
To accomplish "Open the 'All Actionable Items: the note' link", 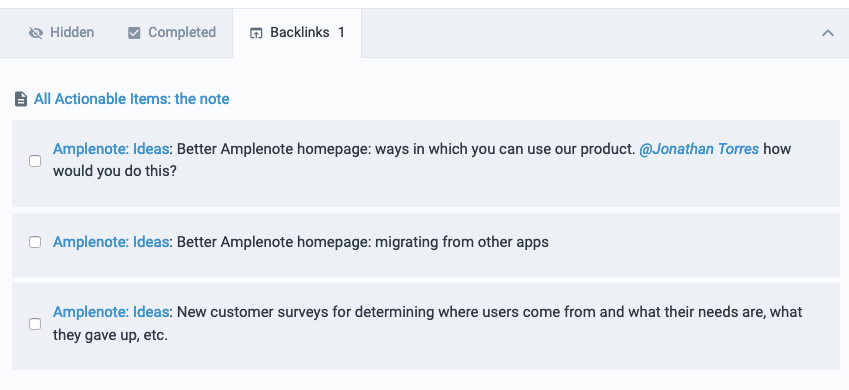I will pyautogui.click(x=132, y=99).
